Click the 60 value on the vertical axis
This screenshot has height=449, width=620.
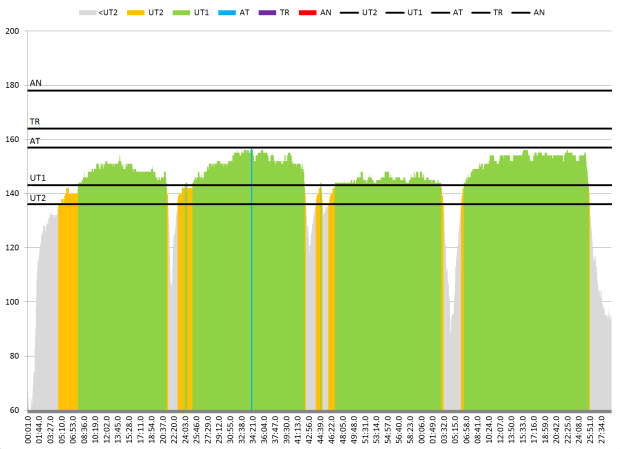click(x=14, y=410)
